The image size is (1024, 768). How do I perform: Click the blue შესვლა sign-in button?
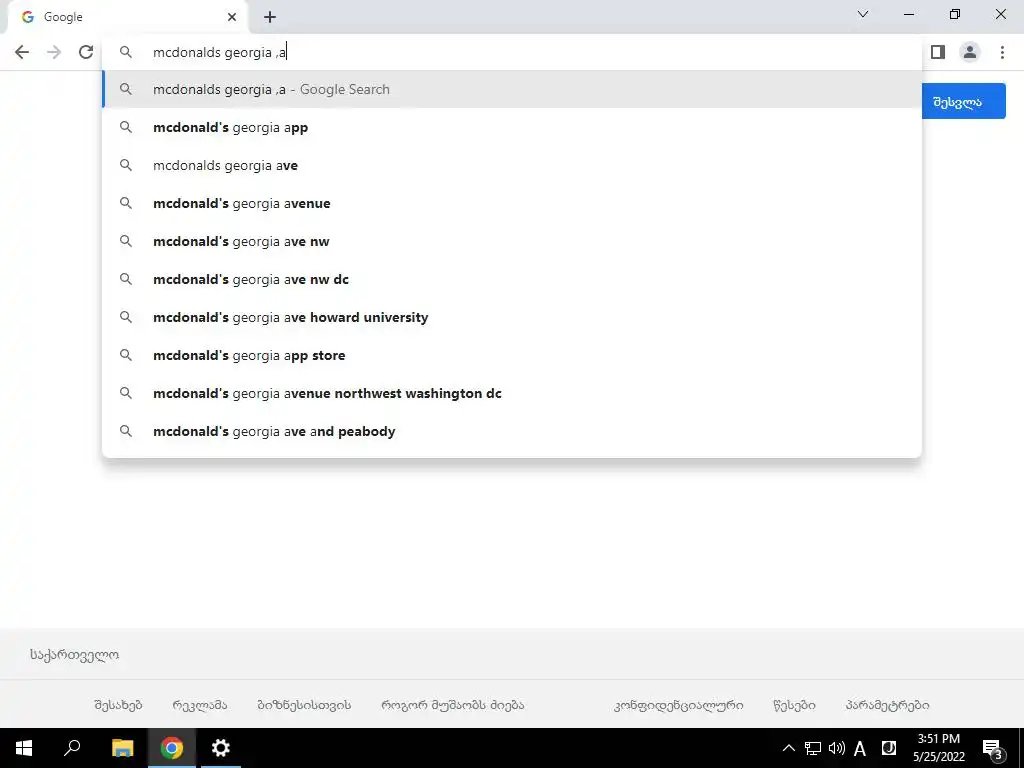pyautogui.click(x=964, y=101)
